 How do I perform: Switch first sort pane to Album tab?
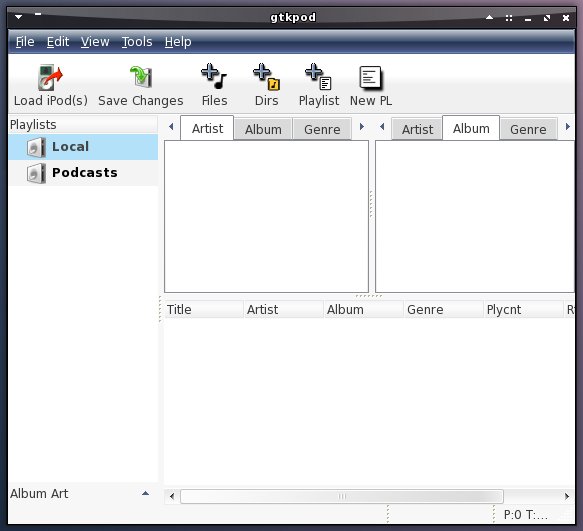(x=263, y=129)
